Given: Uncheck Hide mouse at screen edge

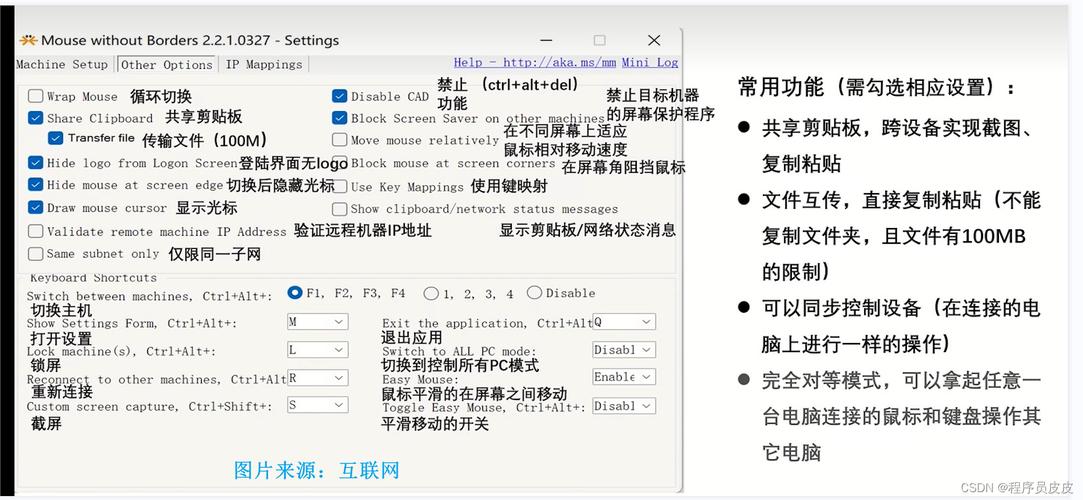Looking at the screenshot, I should coord(36,185).
